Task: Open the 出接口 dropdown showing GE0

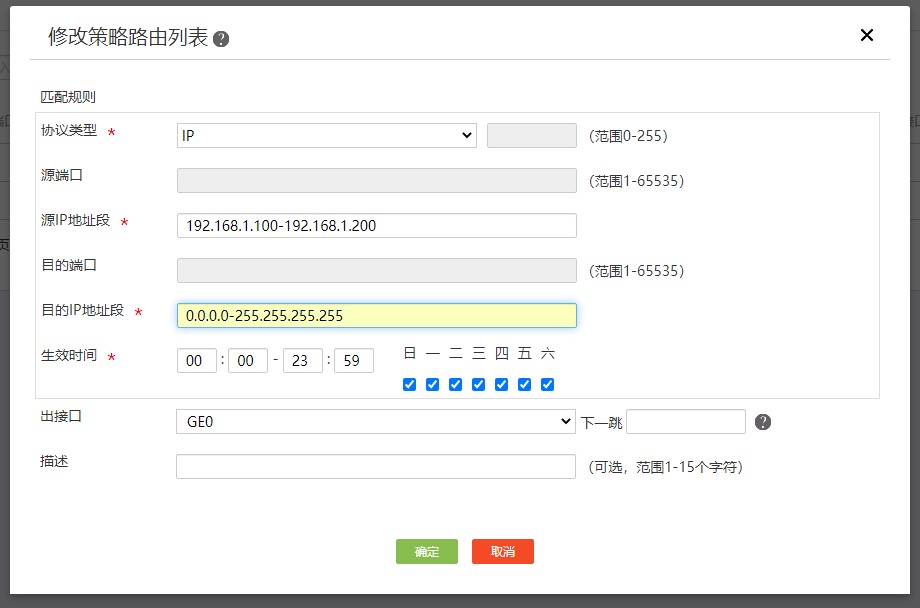Action: pyautogui.click(x=376, y=421)
